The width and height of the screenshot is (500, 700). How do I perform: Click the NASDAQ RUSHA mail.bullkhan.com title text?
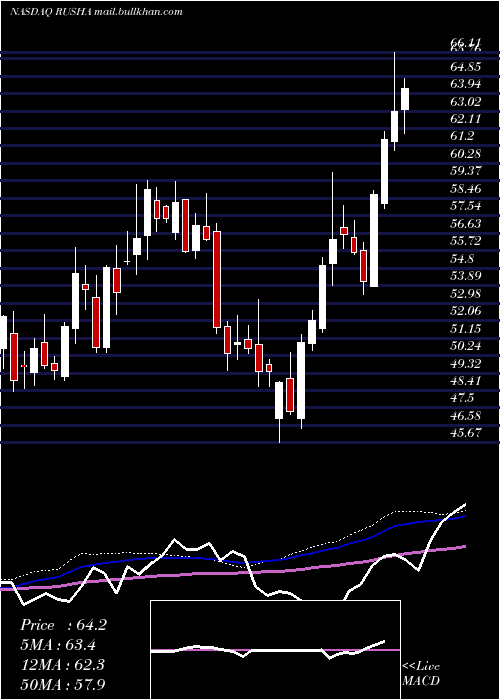[x=96, y=12]
